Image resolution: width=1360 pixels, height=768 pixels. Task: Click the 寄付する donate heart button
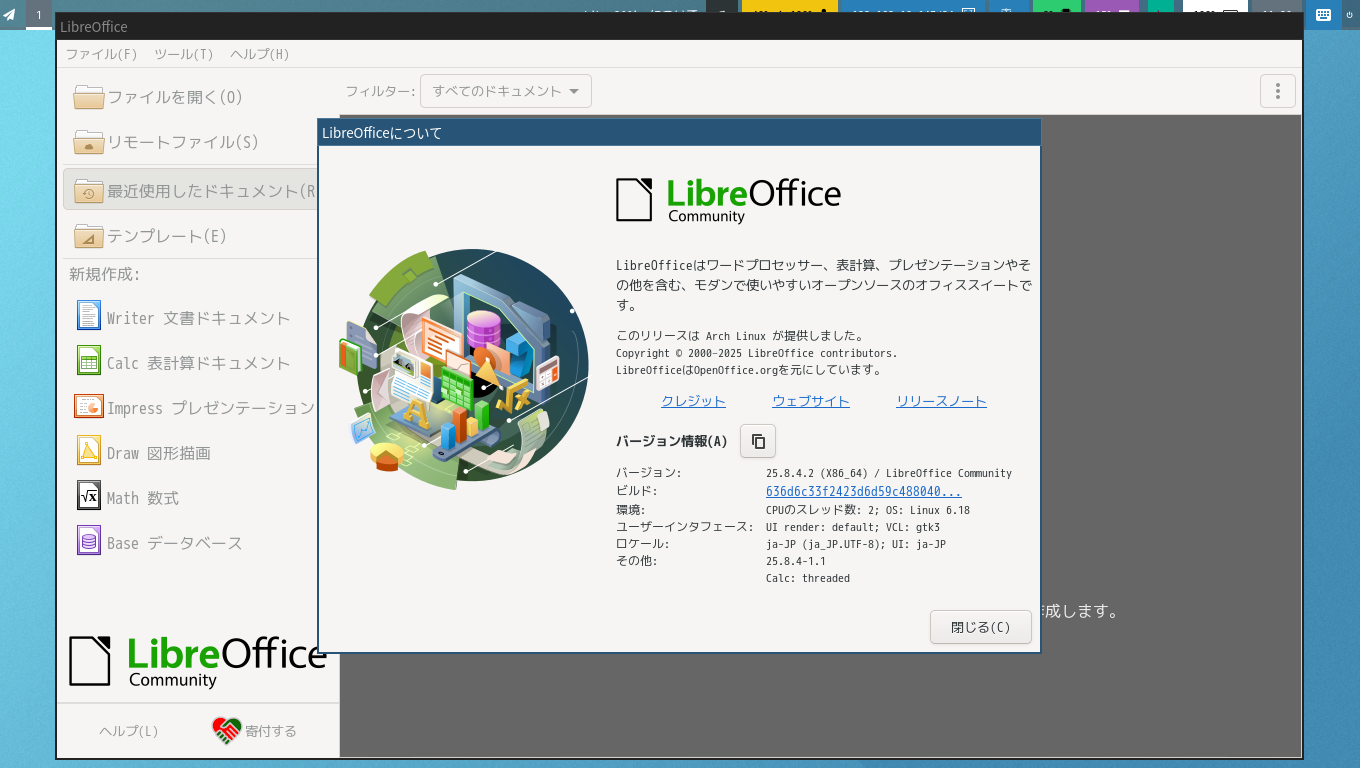[x=254, y=731]
